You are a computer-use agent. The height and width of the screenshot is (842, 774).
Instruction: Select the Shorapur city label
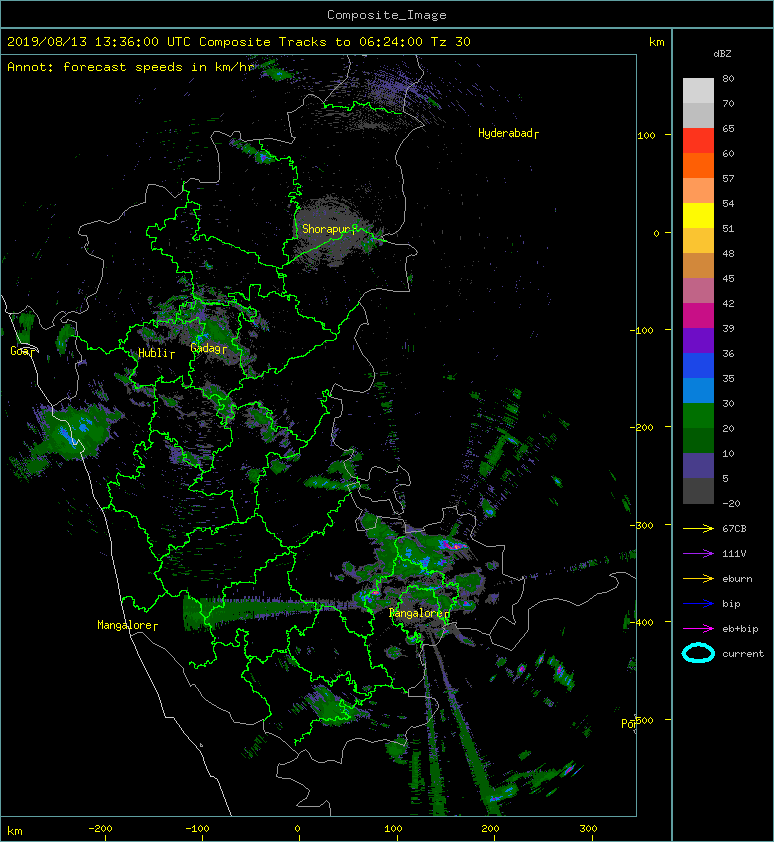tap(329, 229)
